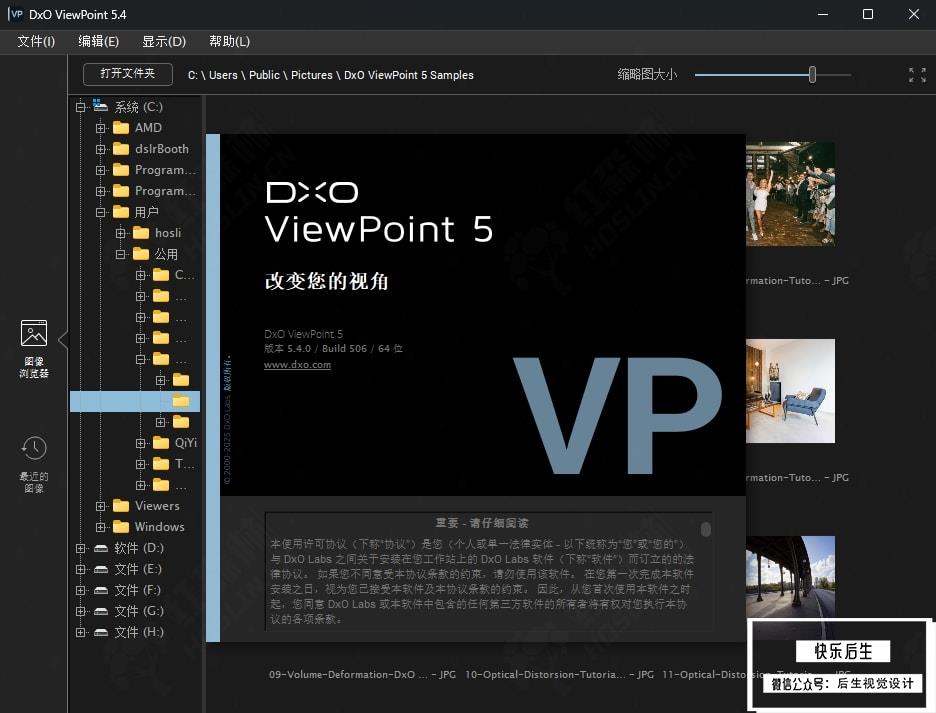The height and width of the screenshot is (713, 936).
Task: Select the AMD folder icon
Action: (x=121, y=128)
